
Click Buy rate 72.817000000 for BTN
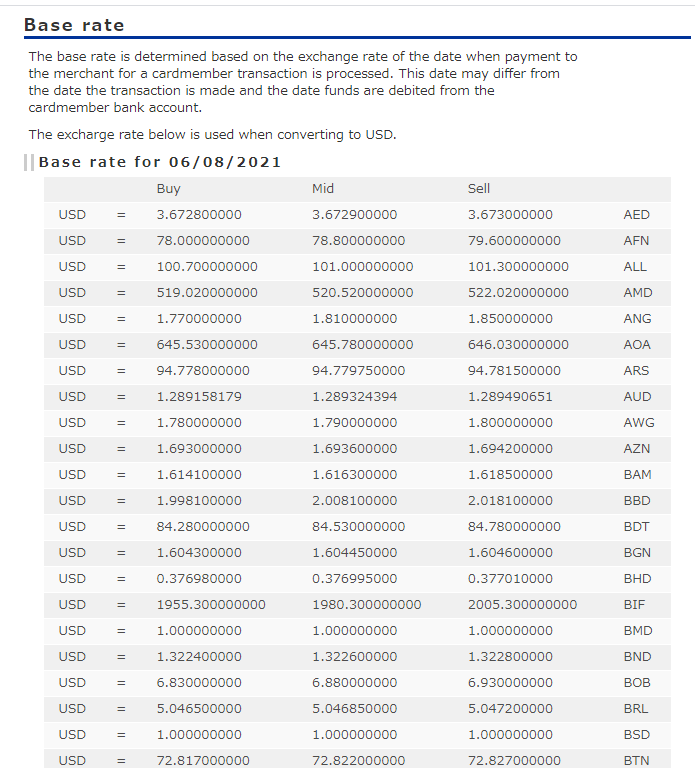click(203, 760)
